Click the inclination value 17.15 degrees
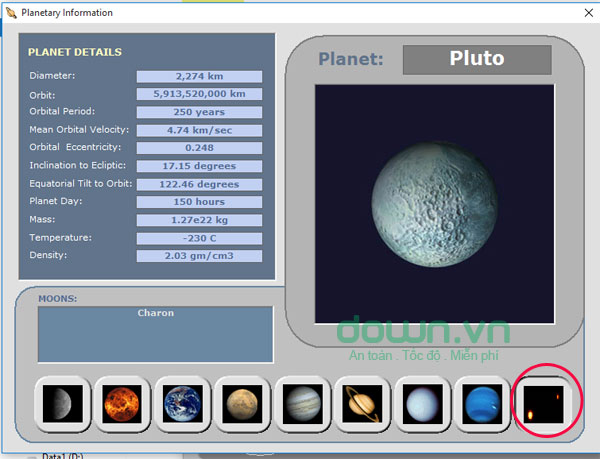Viewport: 600px width, 459px height. (x=199, y=166)
